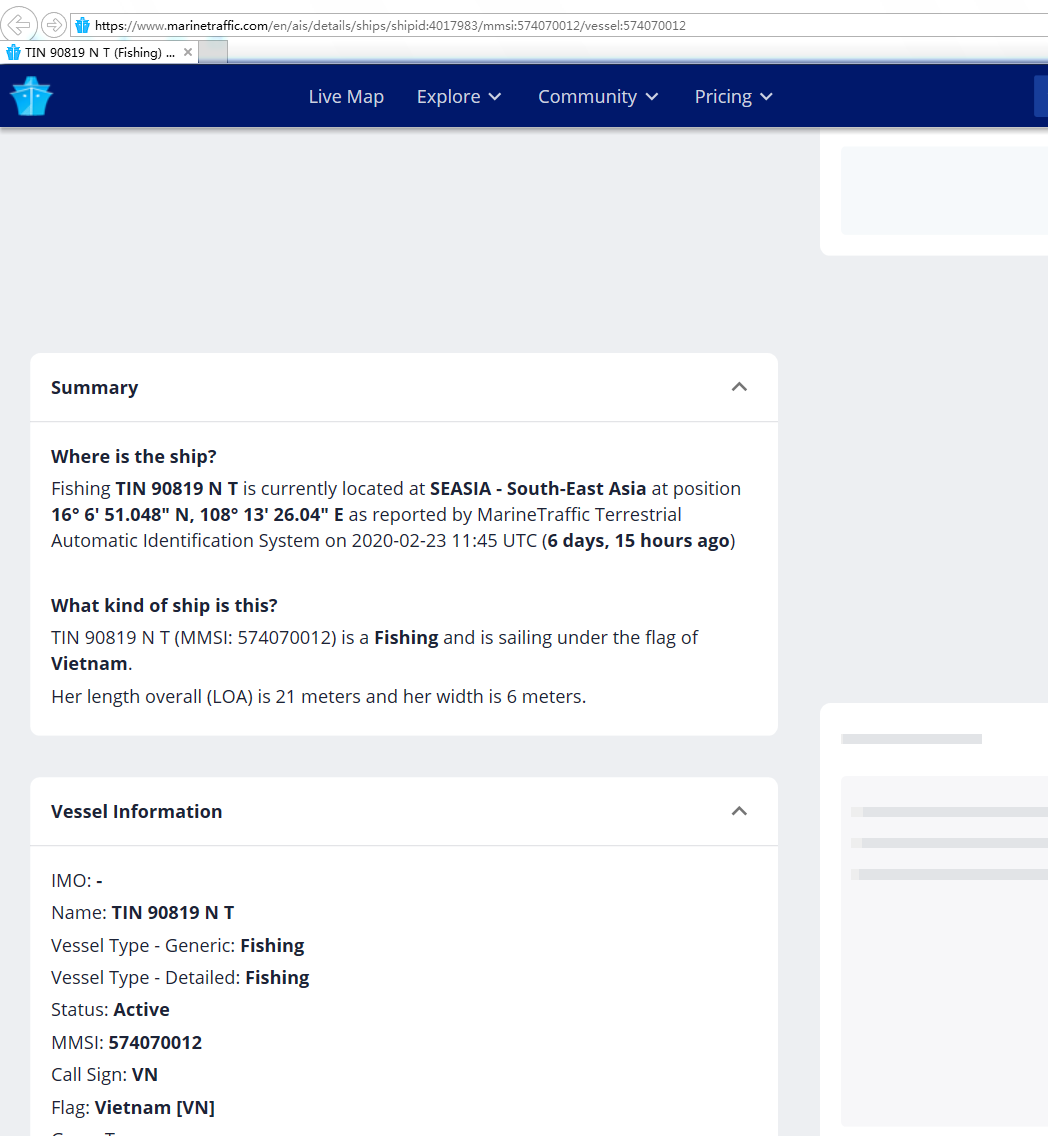Click 'SEASIA - South-East Asia' location text
The image size is (1048, 1136).
pyautogui.click(x=538, y=488)
